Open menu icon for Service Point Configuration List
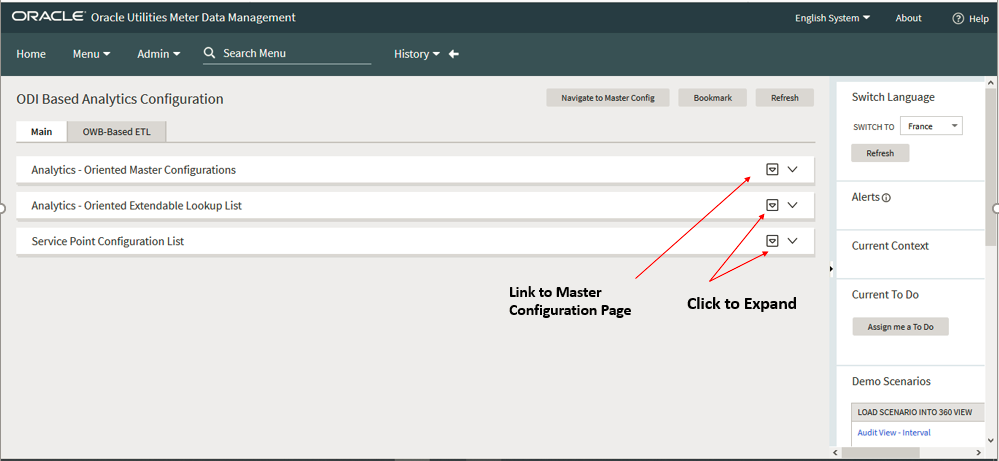Image resolution: width=999 pixels, height=461 pixels. pos(772,241)
